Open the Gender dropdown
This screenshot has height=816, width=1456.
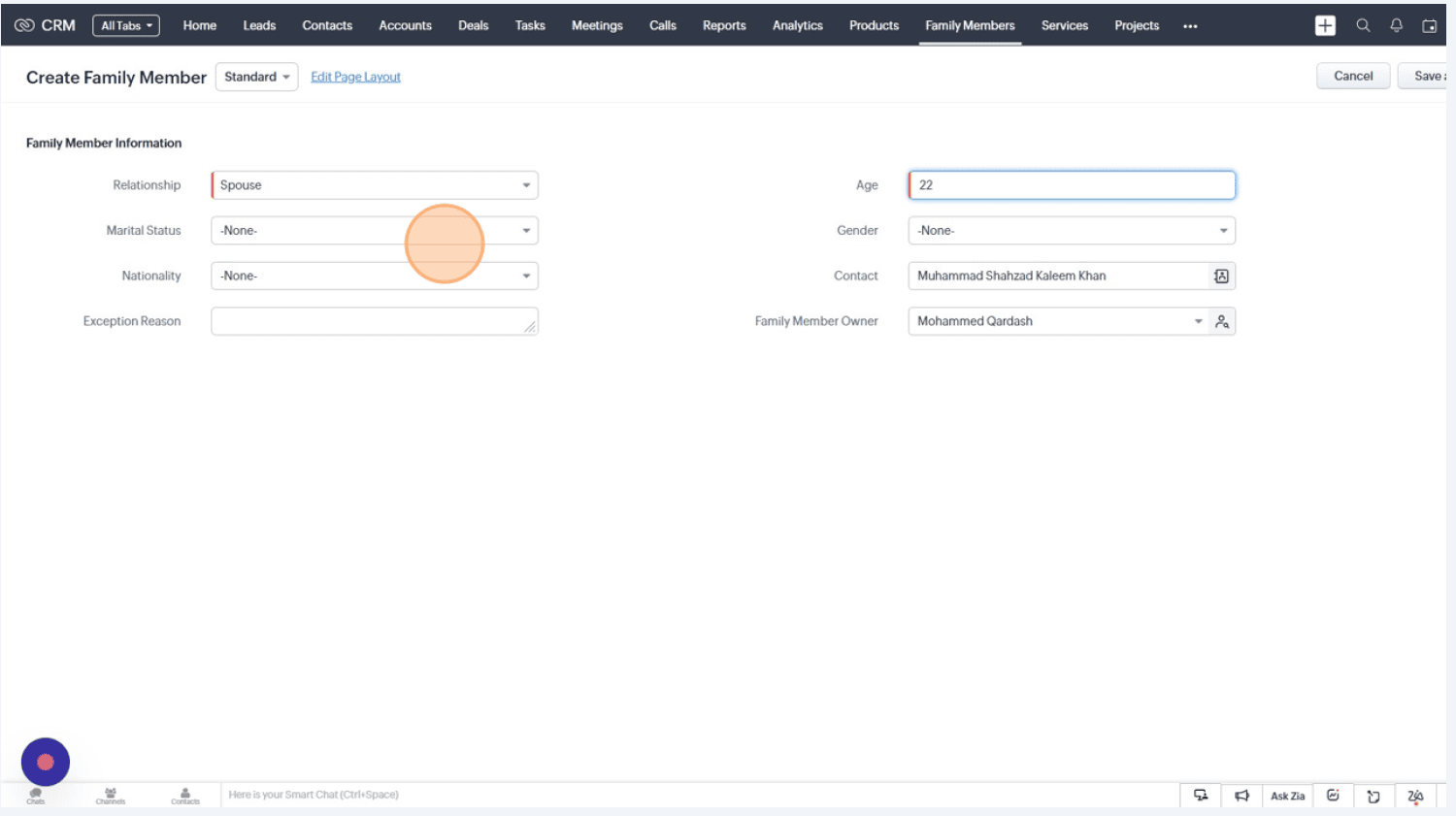click(x=1072, y=231)
